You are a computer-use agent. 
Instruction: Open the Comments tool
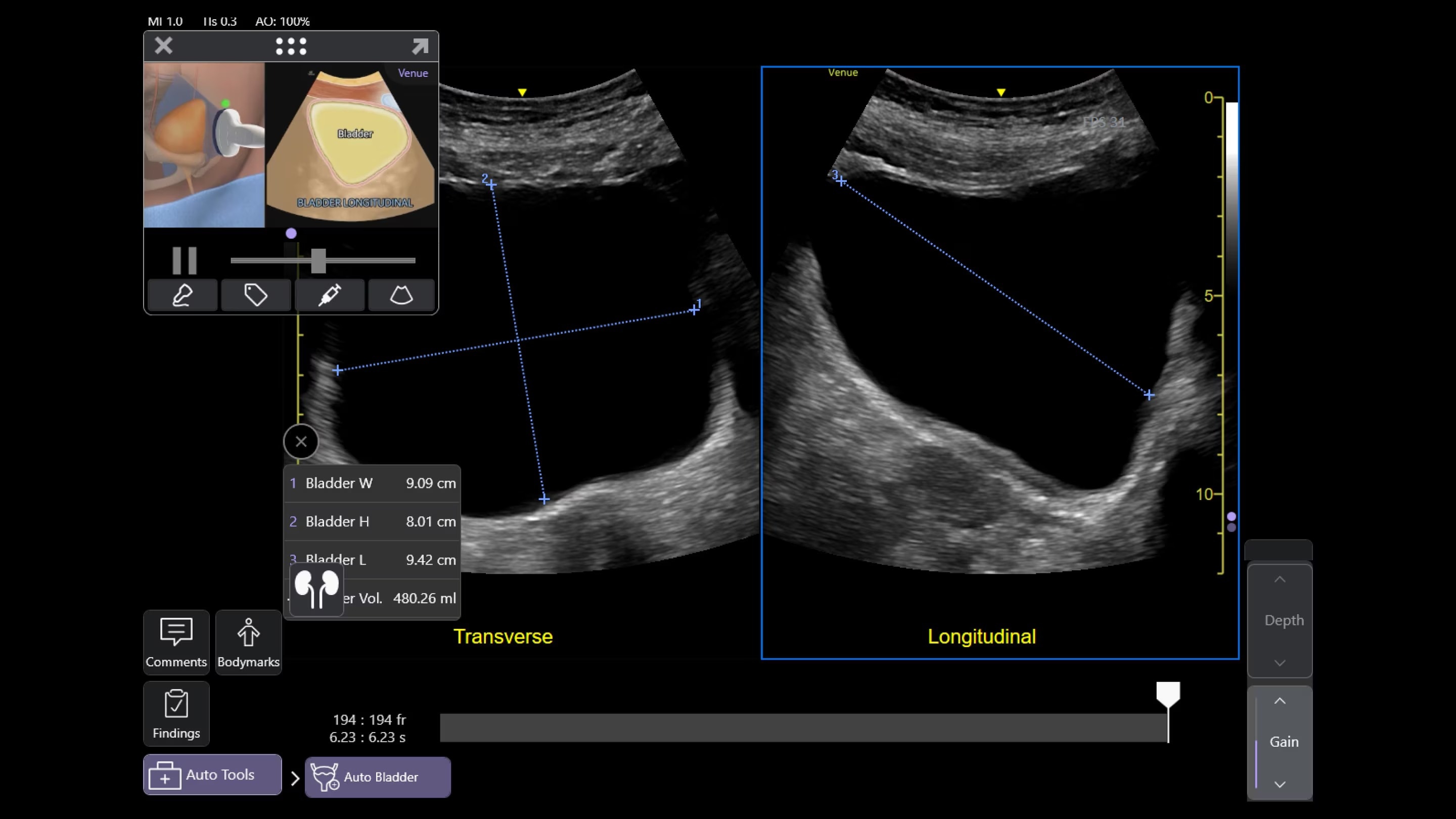coord(176,642)
